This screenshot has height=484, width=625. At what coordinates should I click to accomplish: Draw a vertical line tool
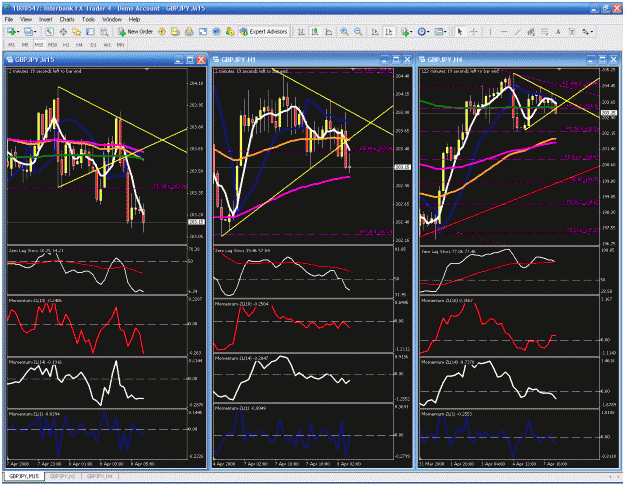490,31
